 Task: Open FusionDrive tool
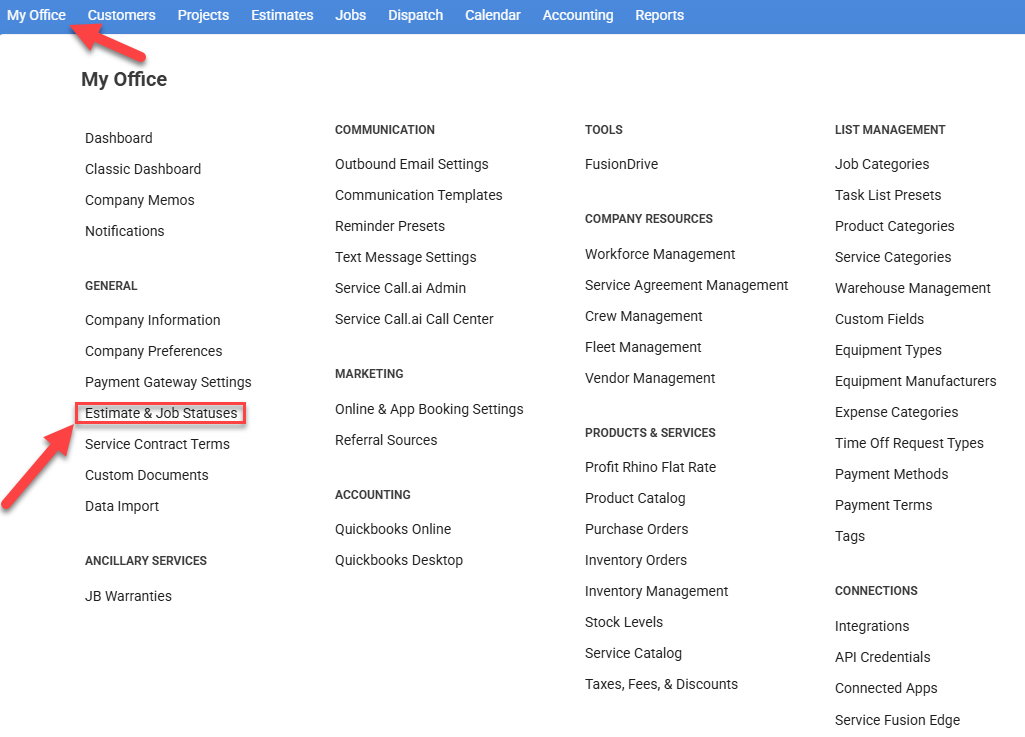point(622,164)
